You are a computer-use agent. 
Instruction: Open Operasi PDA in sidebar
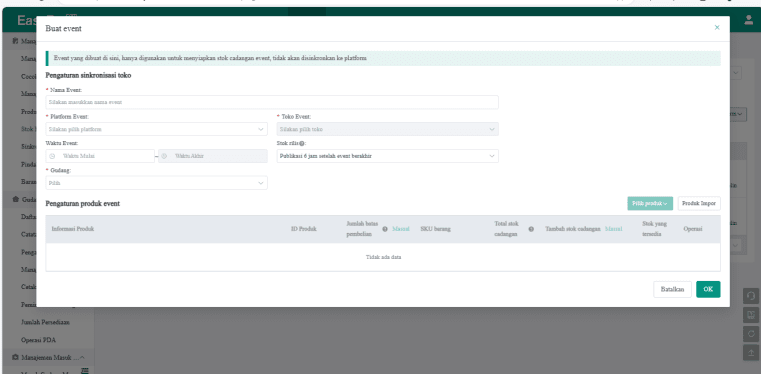click(x=38, y=340)
